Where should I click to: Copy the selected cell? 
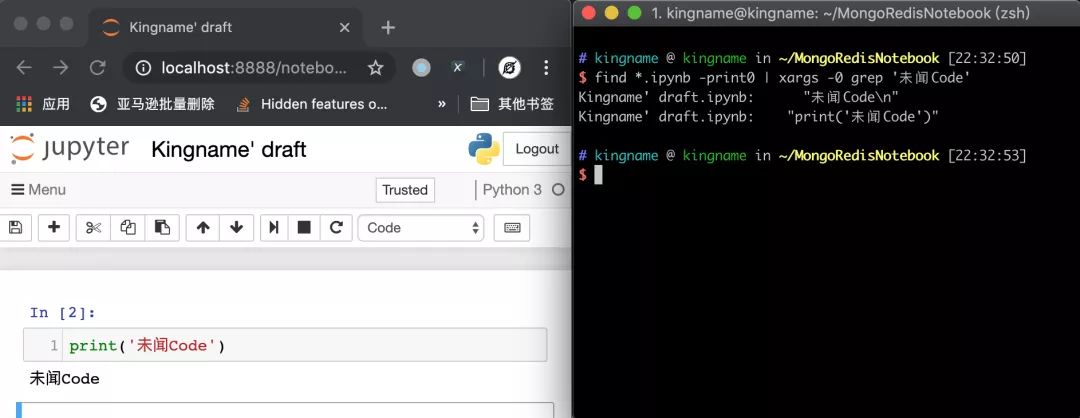coord(128,228)
